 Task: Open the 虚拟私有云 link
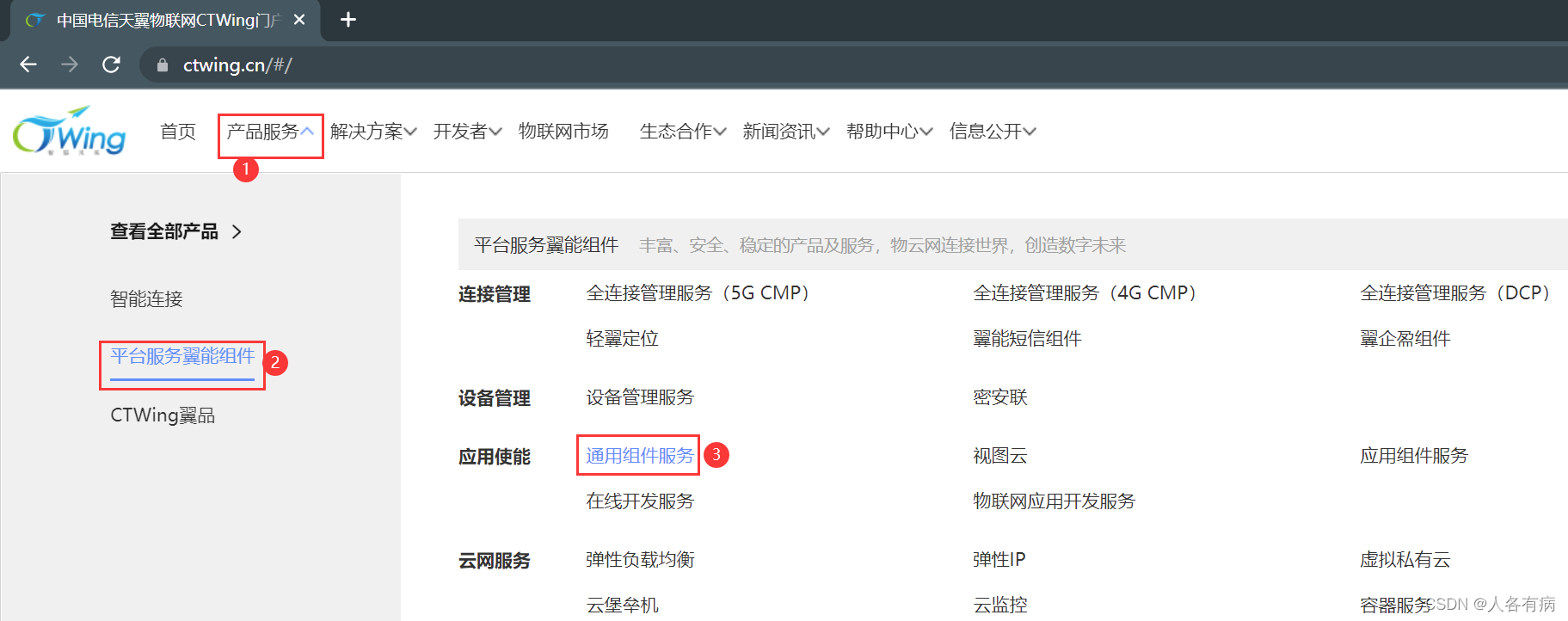pyautogui.click(x=1405, y=560)
